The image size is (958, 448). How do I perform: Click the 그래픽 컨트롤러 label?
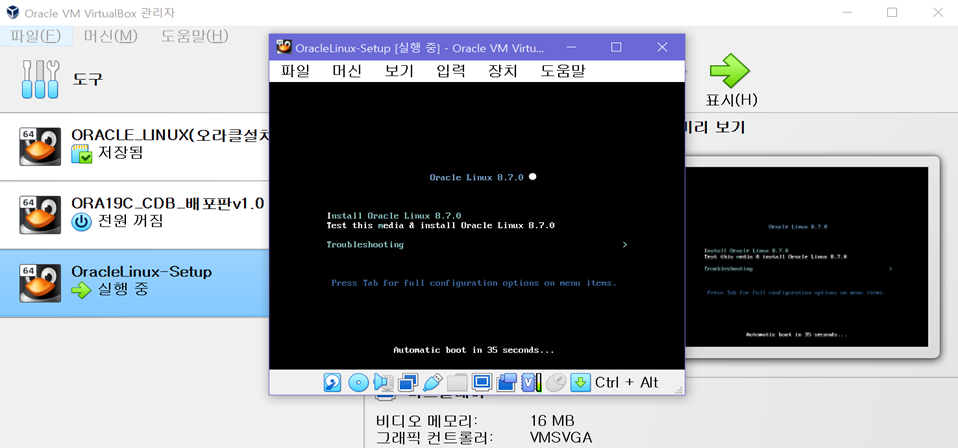click(x=434, y=438)
